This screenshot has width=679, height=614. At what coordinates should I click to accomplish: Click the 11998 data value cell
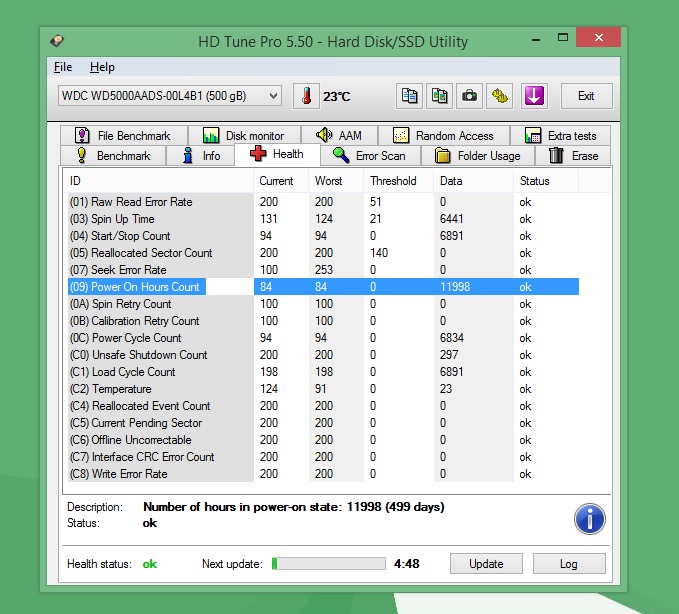coord(455,287)
